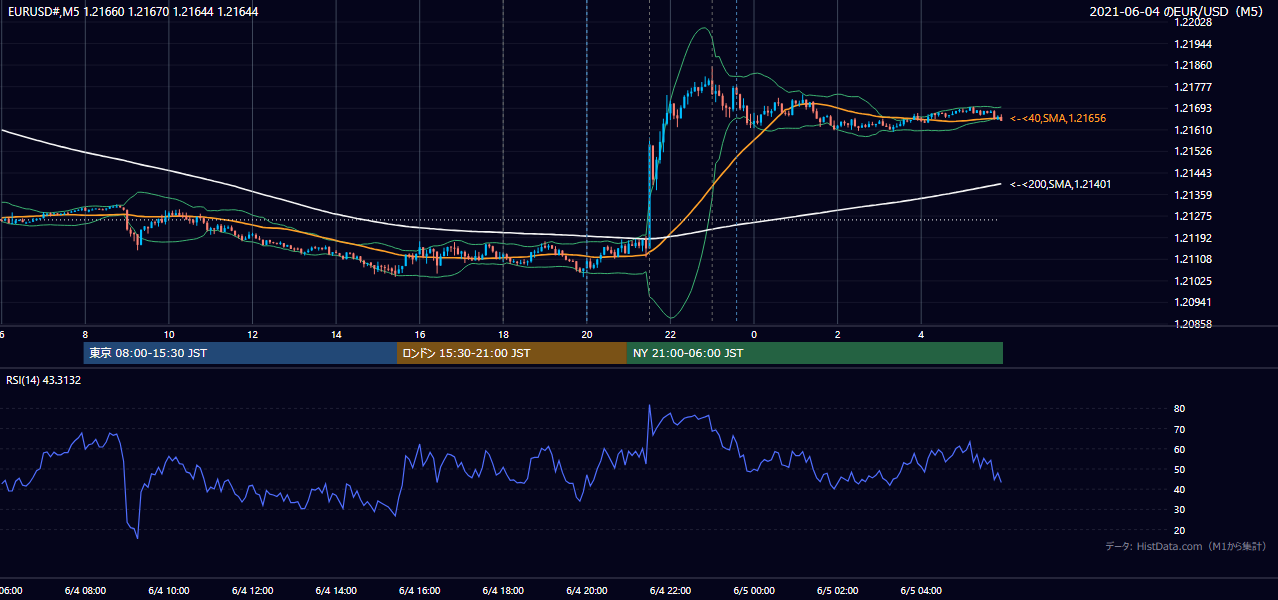Image resolution: width=1278 pixels, height=600 pixels.
Task: Click the 1.20858 price axis label
Action: click(x=1193, y=324)
